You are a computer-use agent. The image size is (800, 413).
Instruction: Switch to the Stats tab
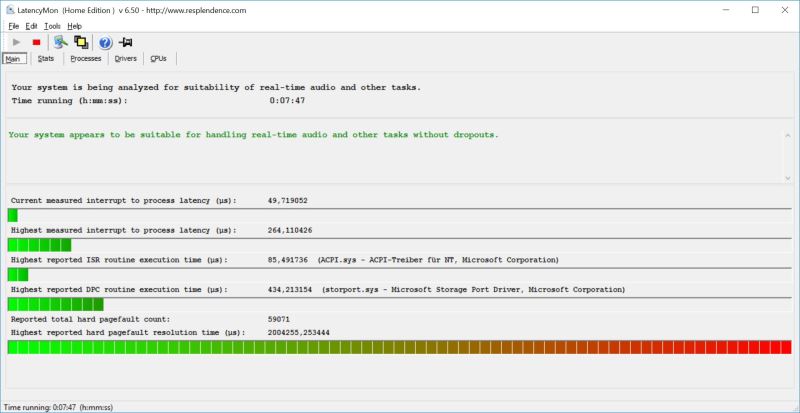tap(46, 59)
